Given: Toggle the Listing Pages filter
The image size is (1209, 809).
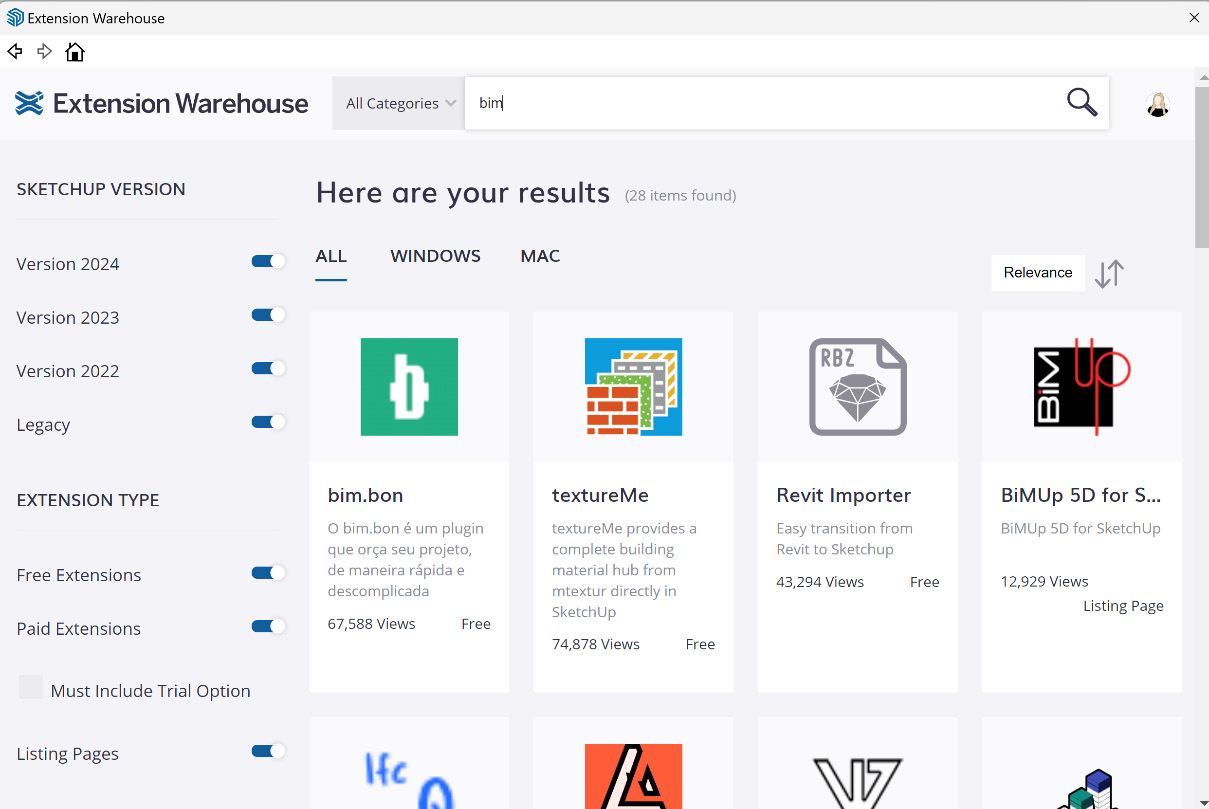Looking at the screenshot, I should (x=268, y=751).
